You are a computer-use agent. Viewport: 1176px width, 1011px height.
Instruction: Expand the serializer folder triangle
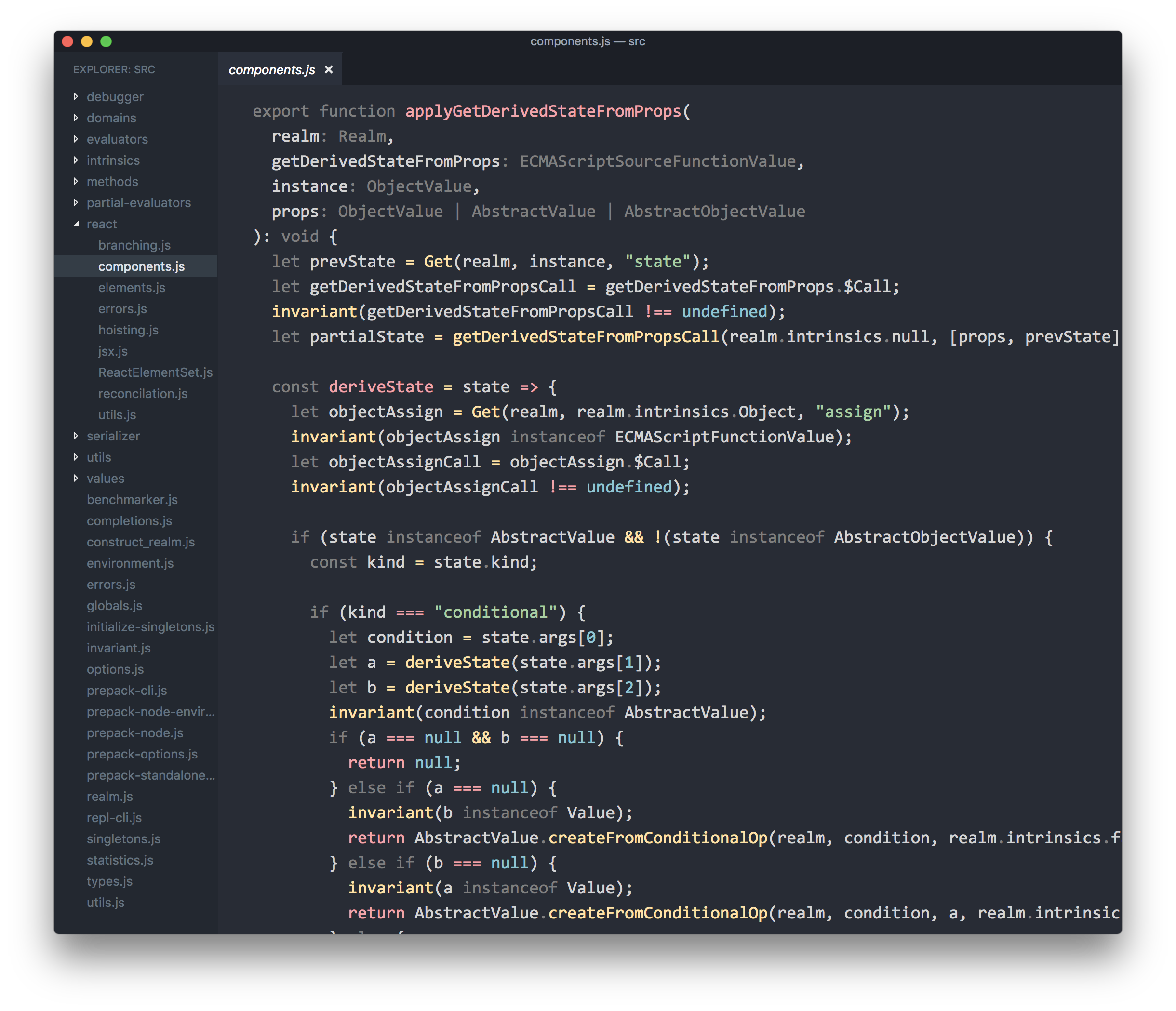(76, 436)
